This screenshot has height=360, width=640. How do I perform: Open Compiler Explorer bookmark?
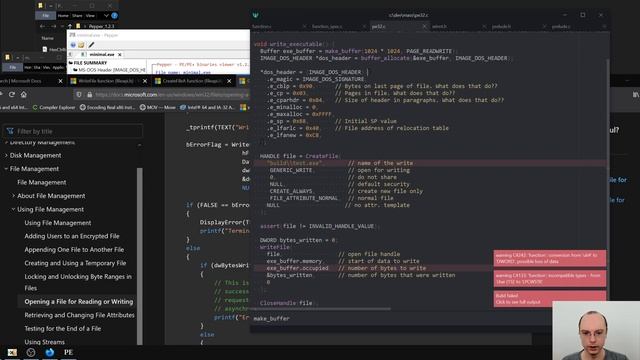[x=54, y=107]
